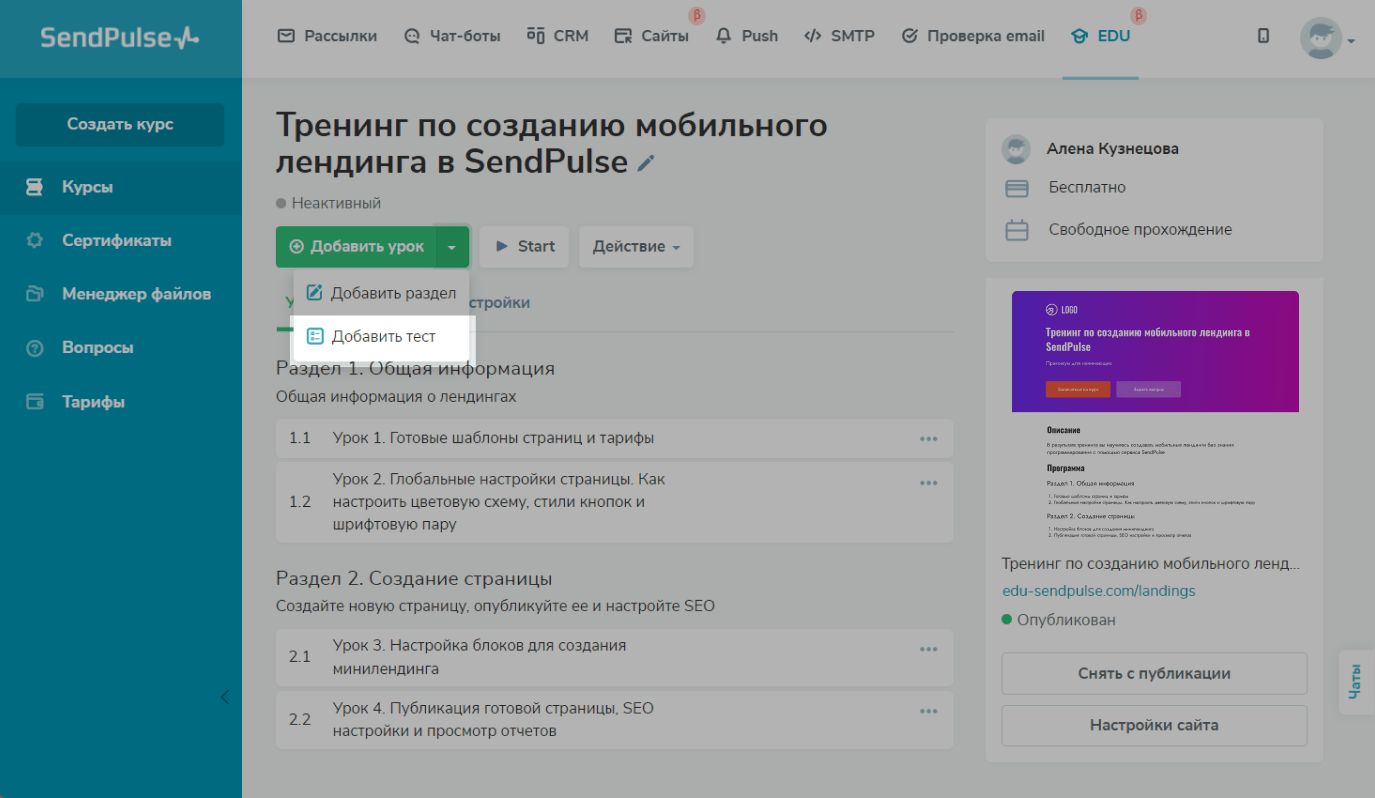Open Курсы in the sidebar
Image resolution: width=1375 pixels, height=798 pixels.
[x=120, y=187]
